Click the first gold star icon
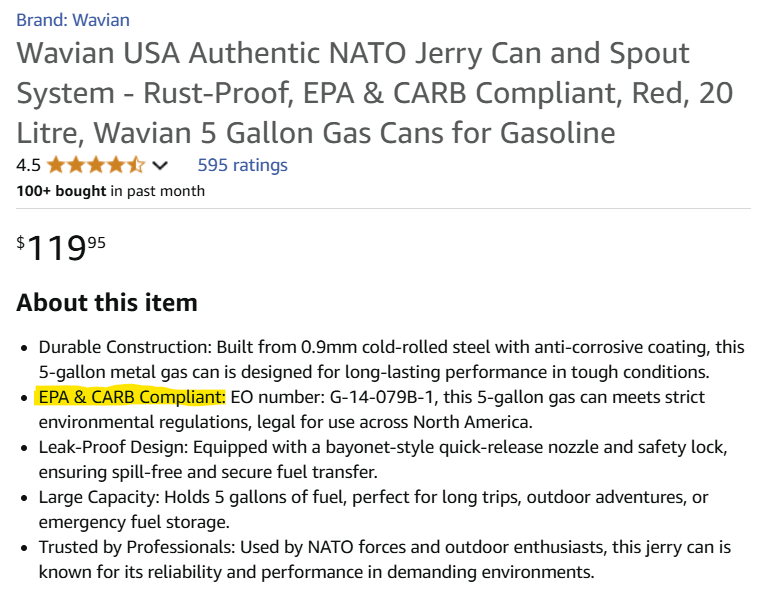 [56, 165]
